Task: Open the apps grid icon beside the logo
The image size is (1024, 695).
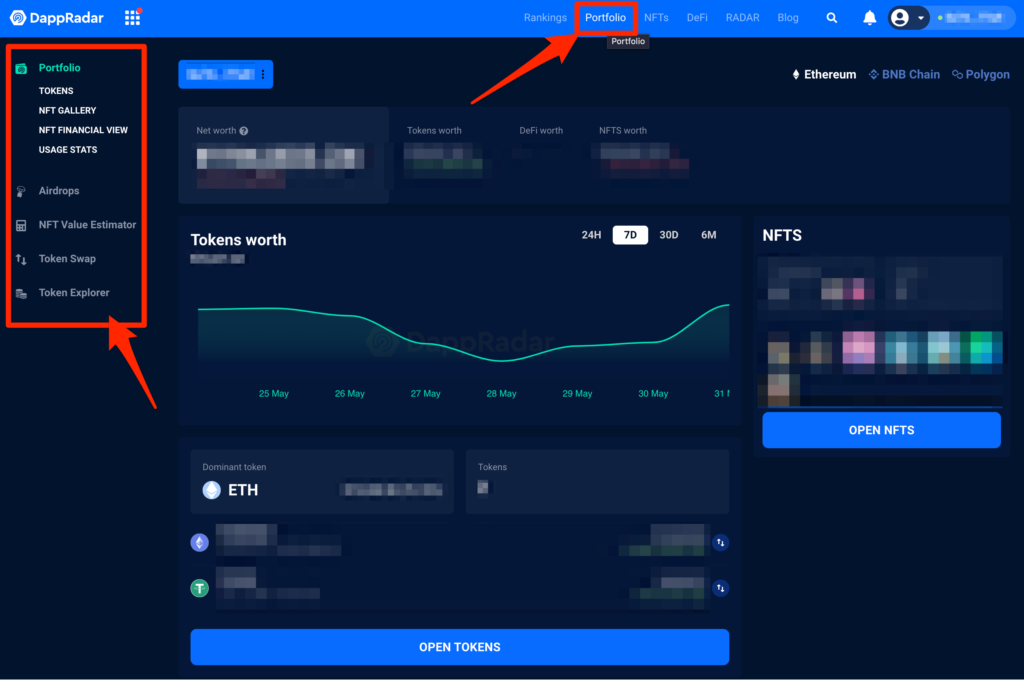Action: [x=133, y=18]
